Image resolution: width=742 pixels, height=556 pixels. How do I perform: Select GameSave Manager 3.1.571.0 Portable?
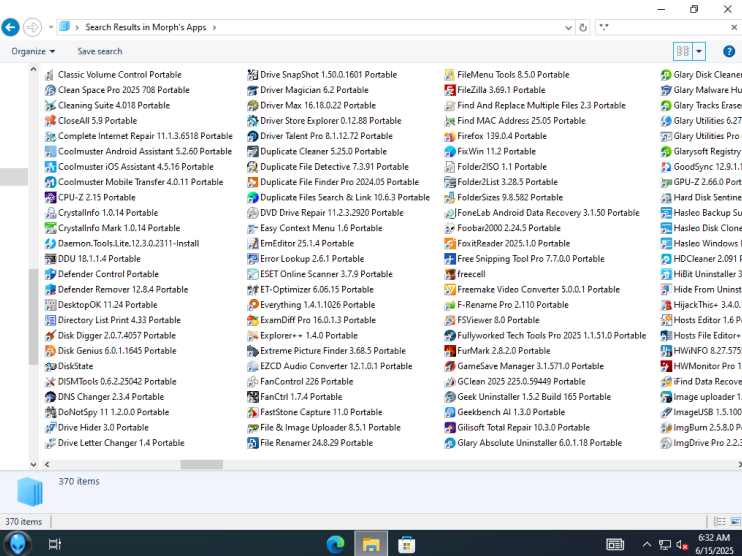[x=524, y=366]
